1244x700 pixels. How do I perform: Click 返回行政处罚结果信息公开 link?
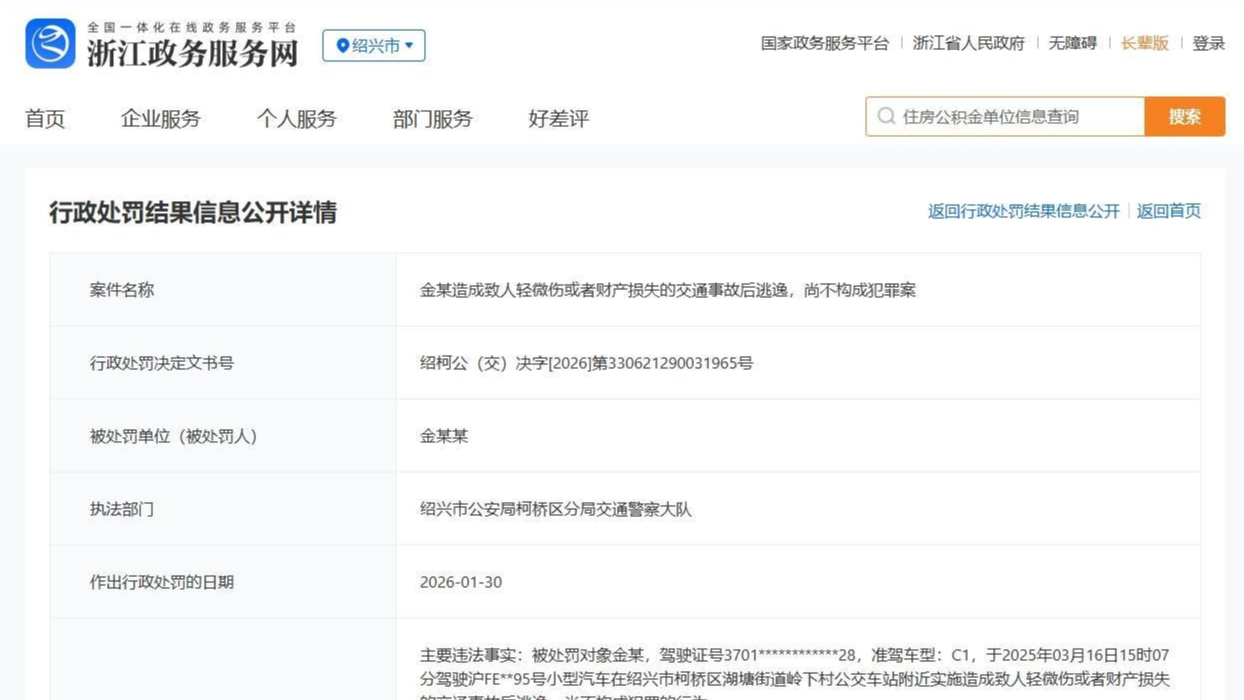pyautogui.click(x=1023, y=211)
